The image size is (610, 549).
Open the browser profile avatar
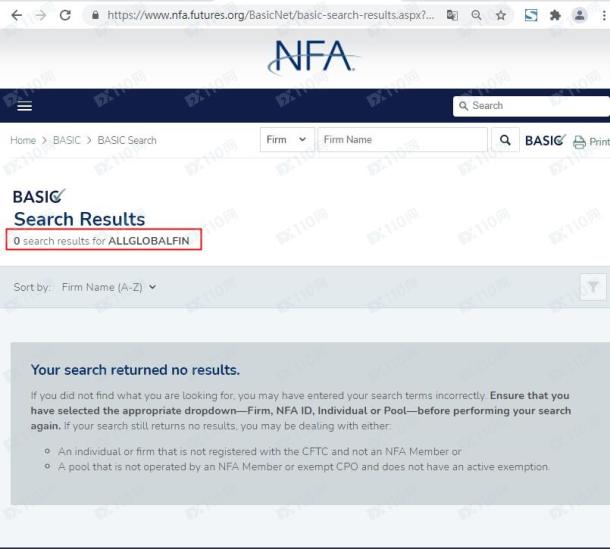coord(579,16)
